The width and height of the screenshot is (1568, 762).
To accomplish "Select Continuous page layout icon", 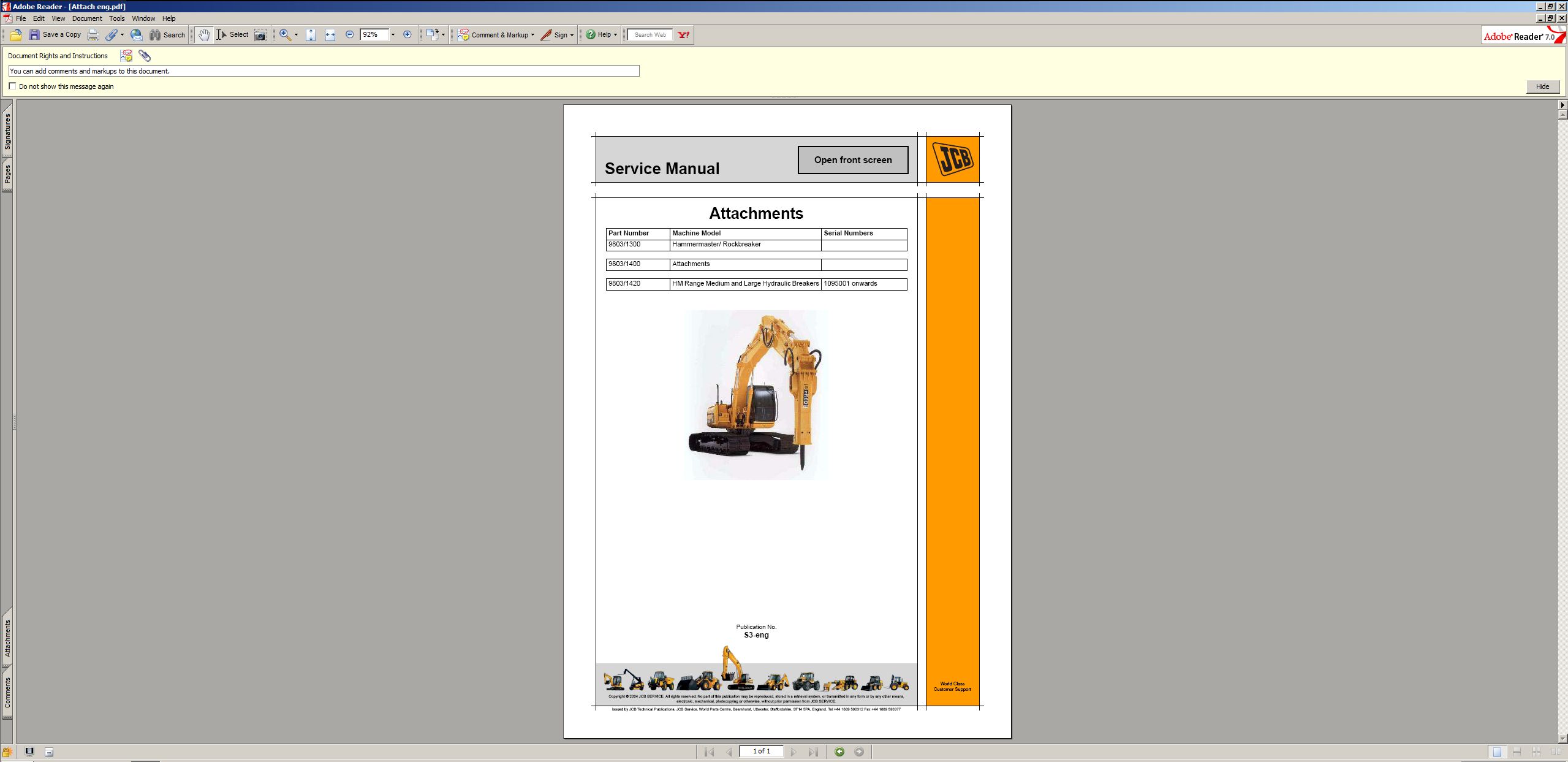I will (1517, 752).
